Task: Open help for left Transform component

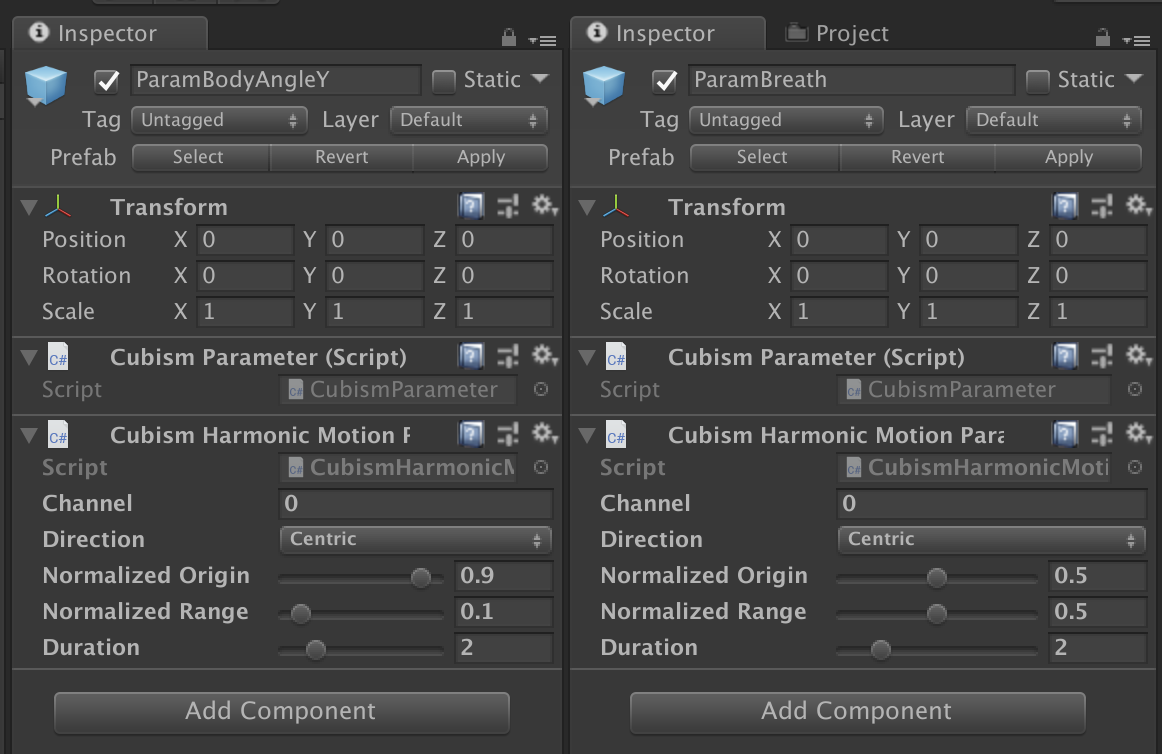Action: tap(471, 207)
